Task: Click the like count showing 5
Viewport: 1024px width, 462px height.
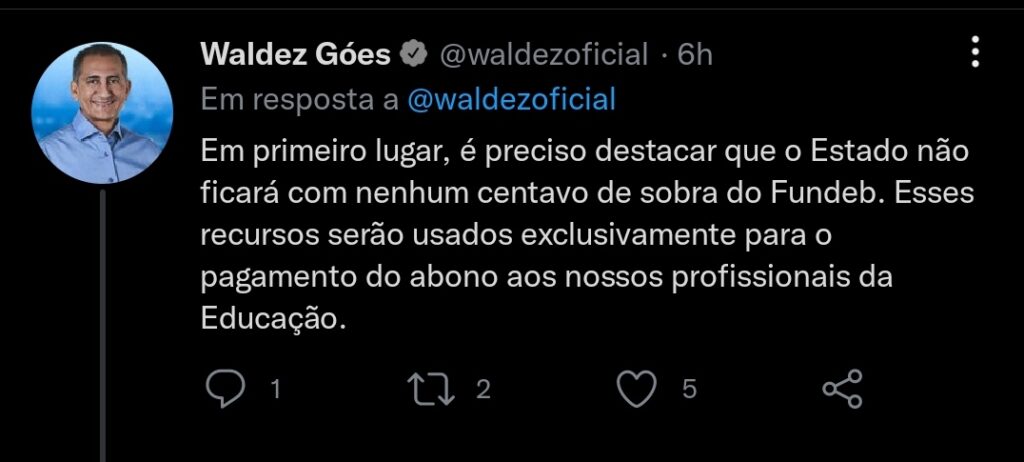Action: 690,390
